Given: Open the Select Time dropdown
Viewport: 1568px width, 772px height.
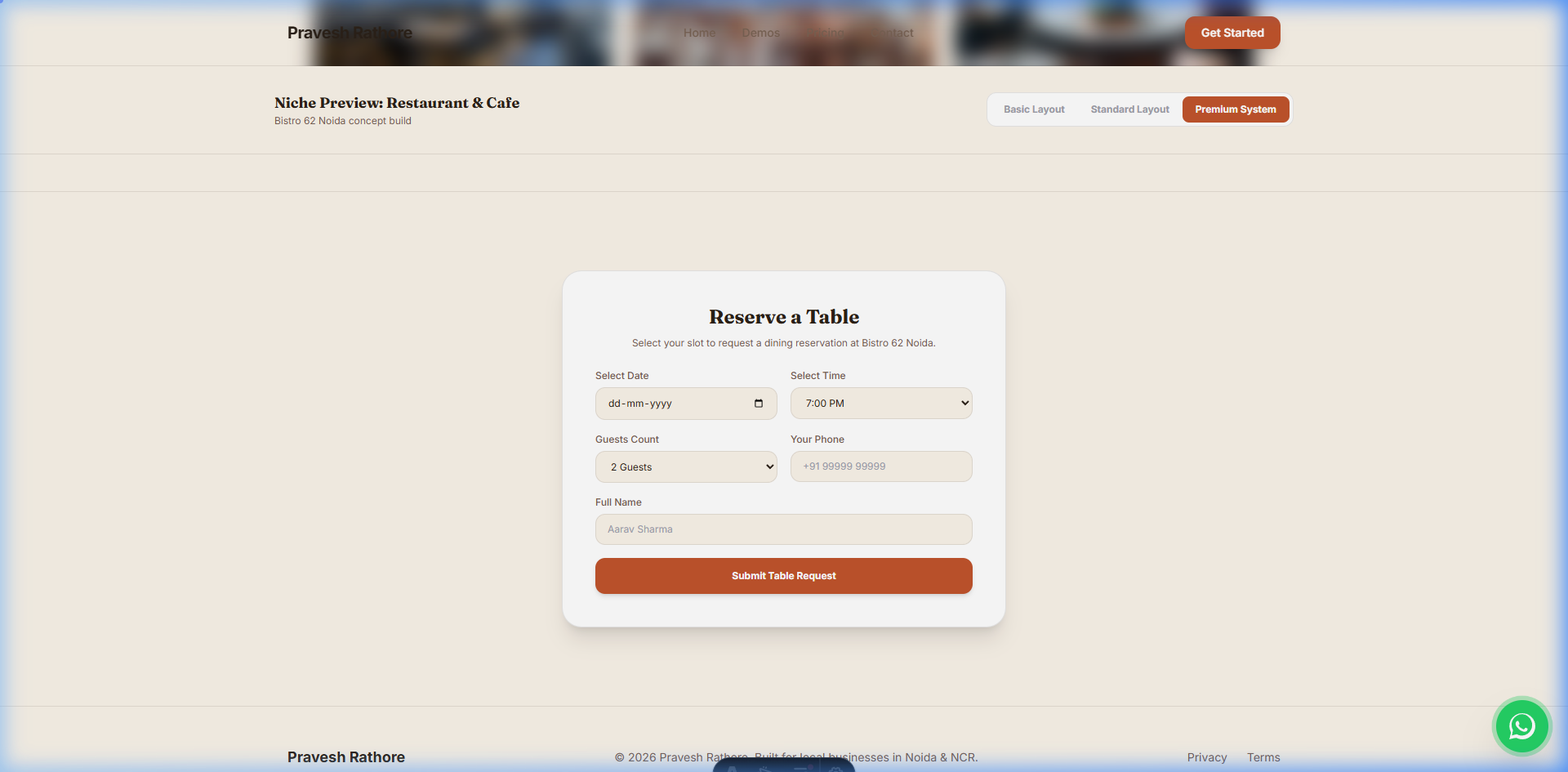Looking at the screenshot, I should [x=881, y=404].
